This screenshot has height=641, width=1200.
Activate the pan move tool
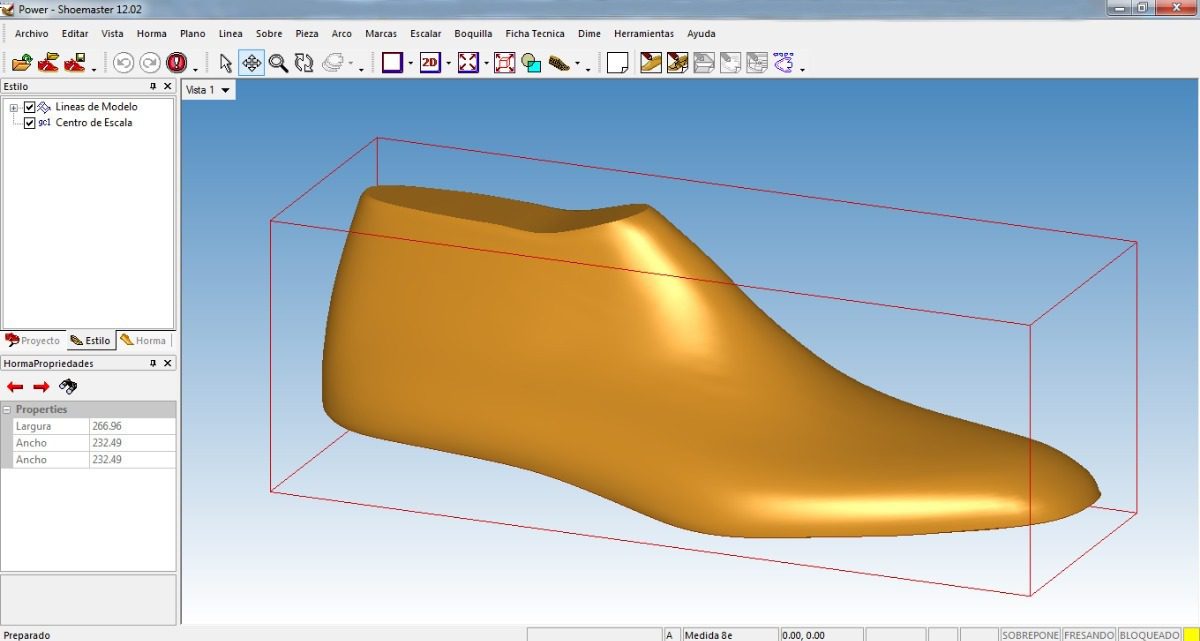click(x=252, y=63)
